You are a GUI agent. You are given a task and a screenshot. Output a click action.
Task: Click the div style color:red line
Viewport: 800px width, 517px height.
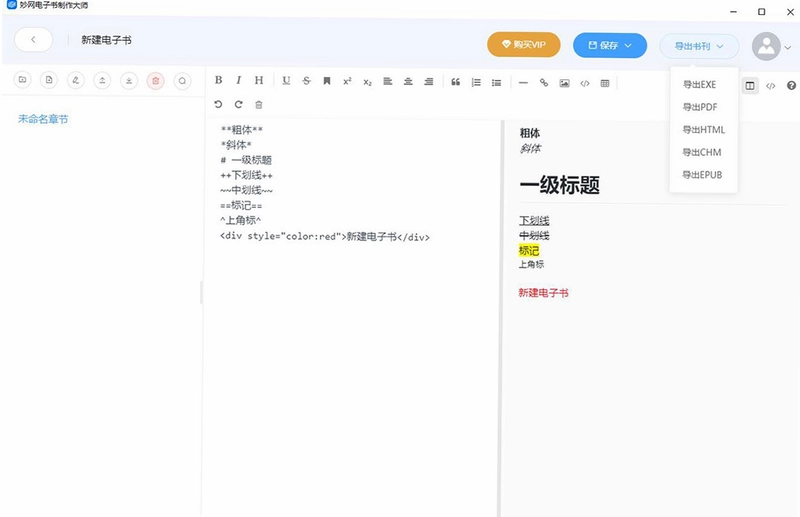(x=325, y=236)
